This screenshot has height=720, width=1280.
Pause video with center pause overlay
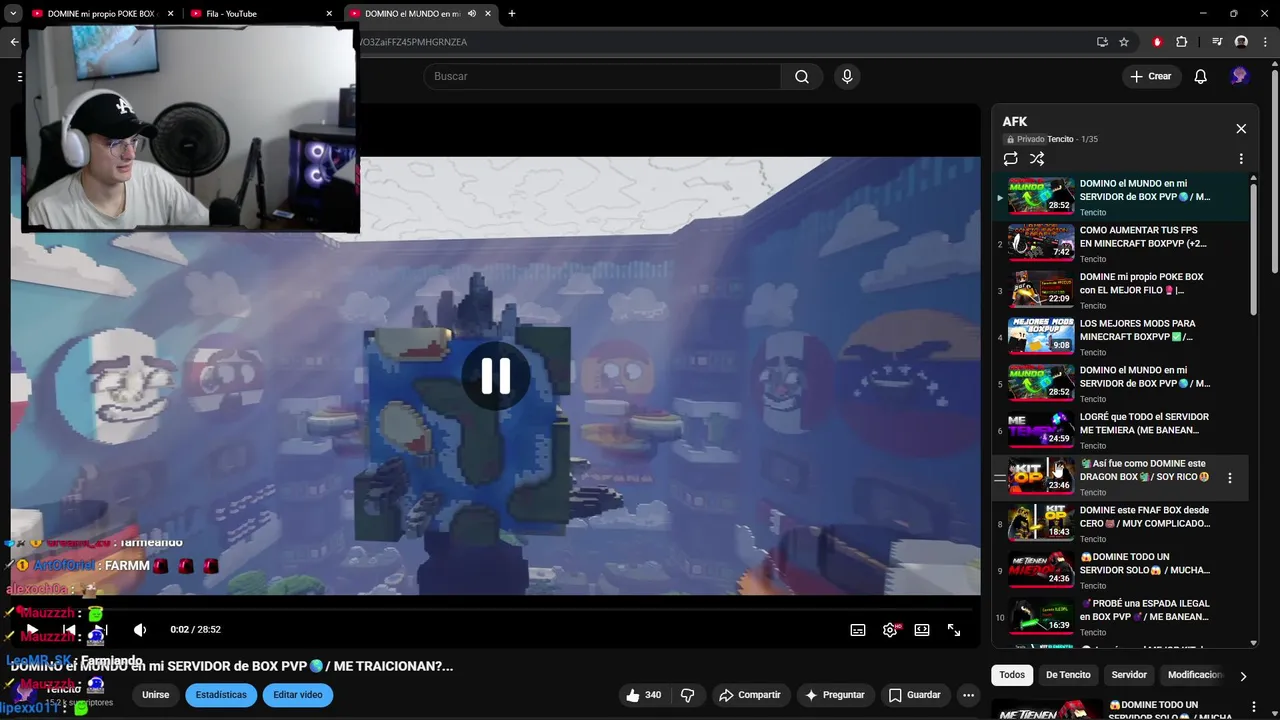point(496,376)
